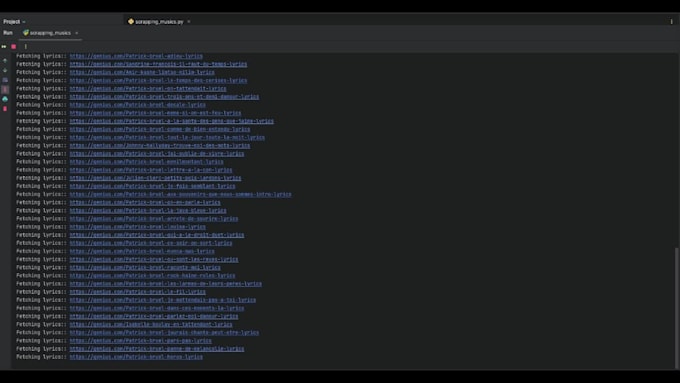Open the le-temps-des-cerises lyrics link
Screen dimensions: 680x383
158,80
